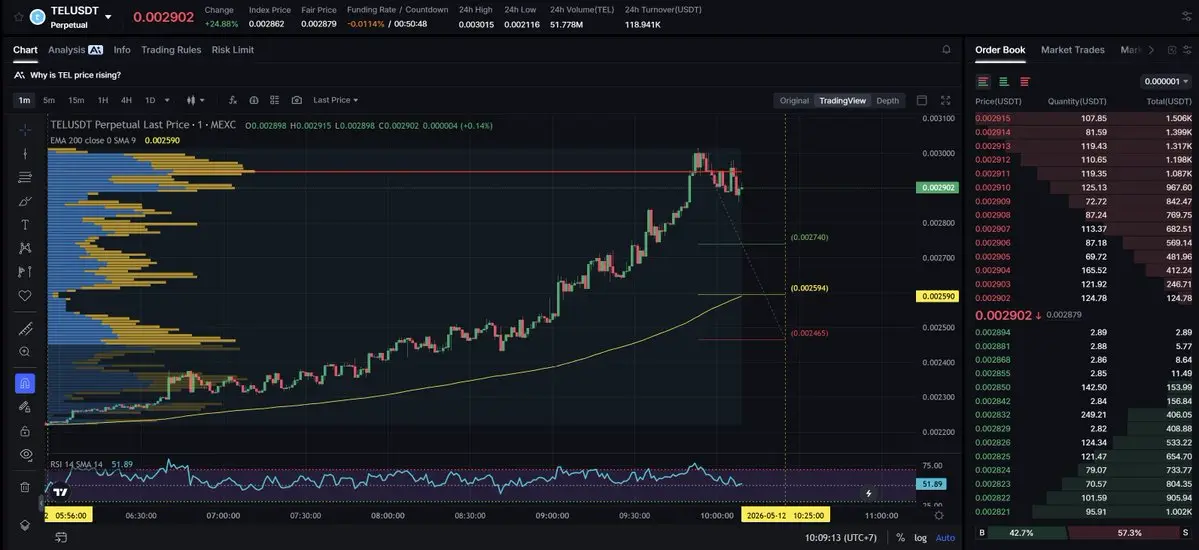Switch to the Analysis AI tab
Image resolution: width=1199 pixels, height=550 pixels.
(75, 50)
